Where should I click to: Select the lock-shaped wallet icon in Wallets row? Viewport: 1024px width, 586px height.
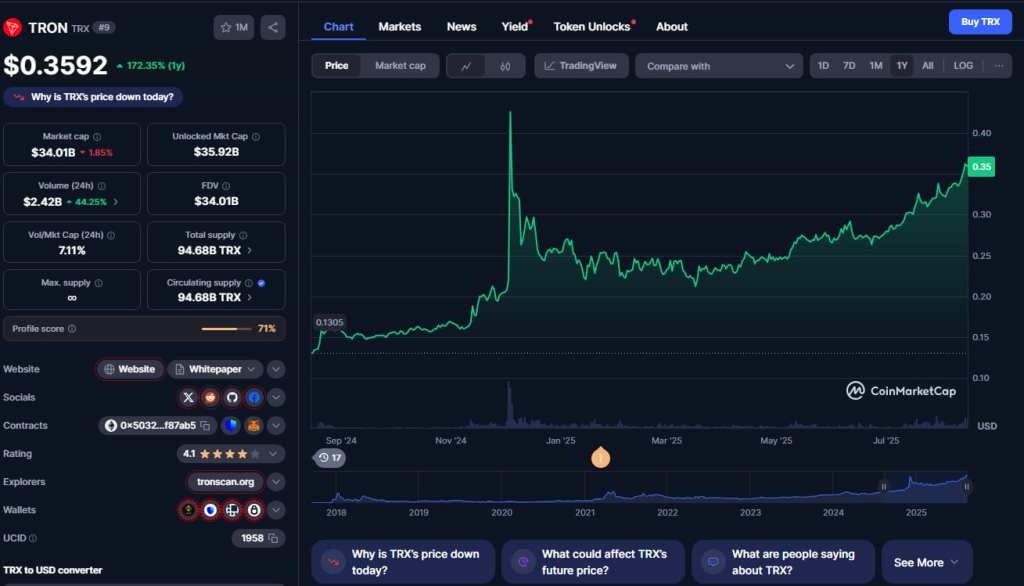[x=254, y=510]
